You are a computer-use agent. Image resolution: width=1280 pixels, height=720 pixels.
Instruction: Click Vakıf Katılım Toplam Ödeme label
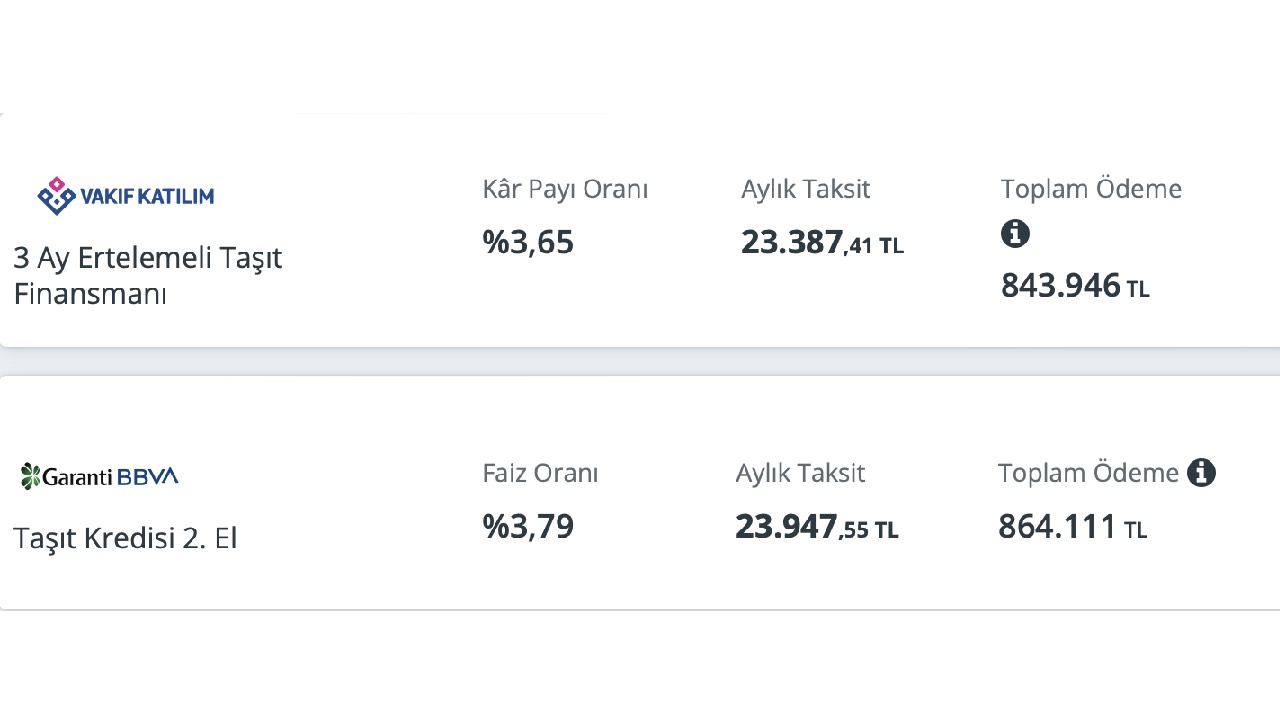1091,189
